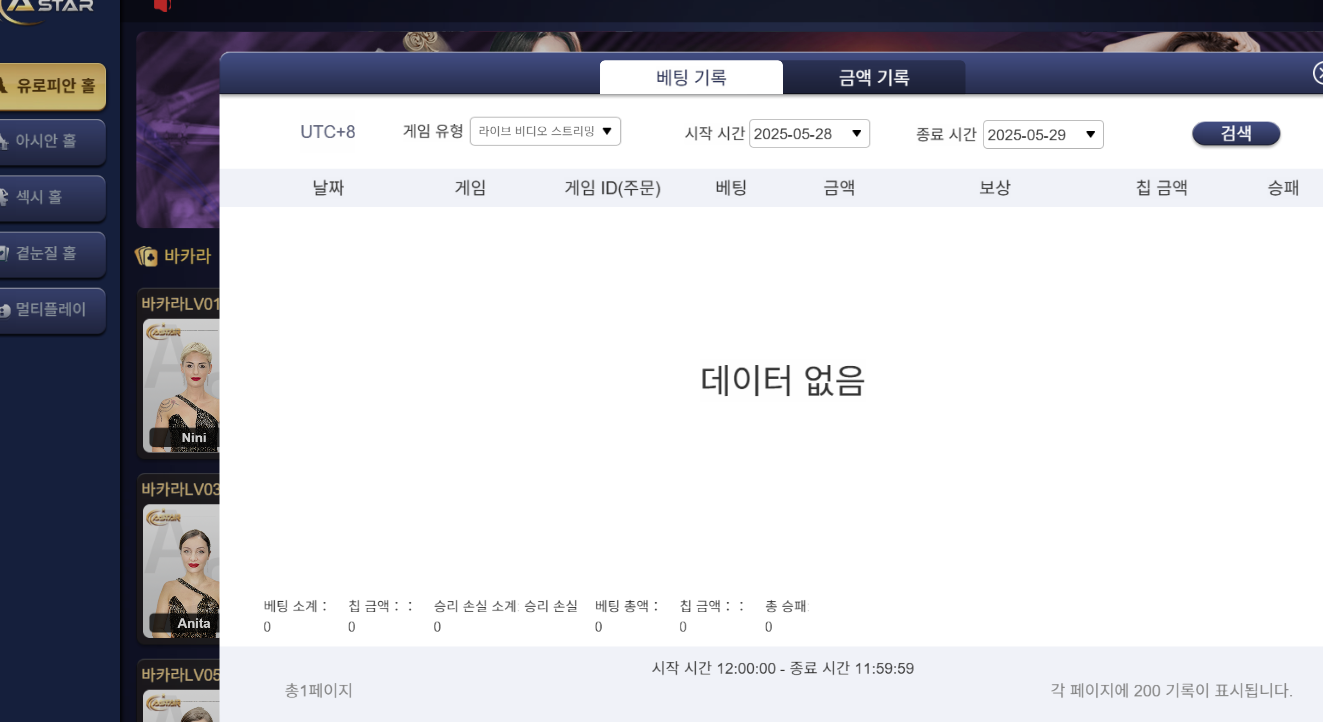This screenshot has height=722, width=1323.
Task: Click the 날짜 column header
Action: (x=328, y=187)
